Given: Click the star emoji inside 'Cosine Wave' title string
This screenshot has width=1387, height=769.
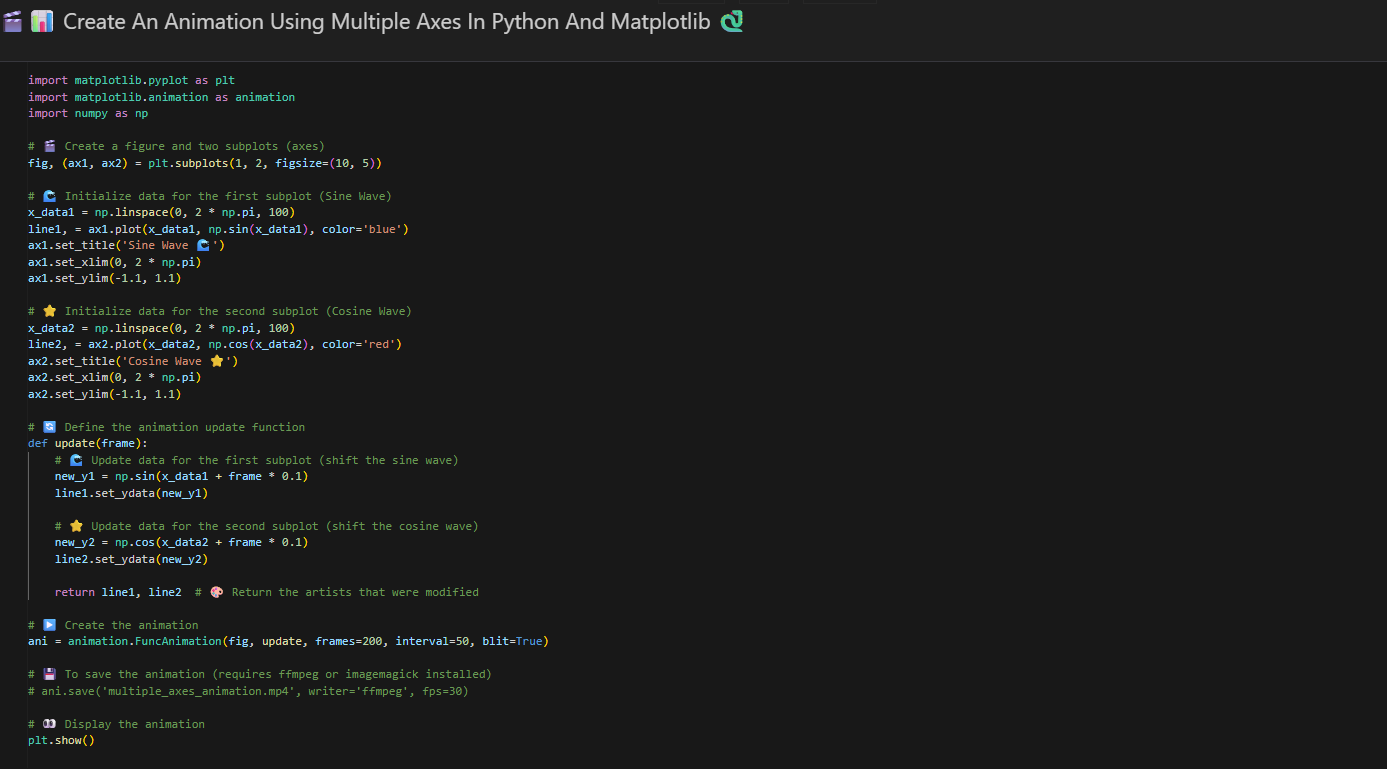Looking at the screenshot, I should pyautogui.click(x=218, y=361).
